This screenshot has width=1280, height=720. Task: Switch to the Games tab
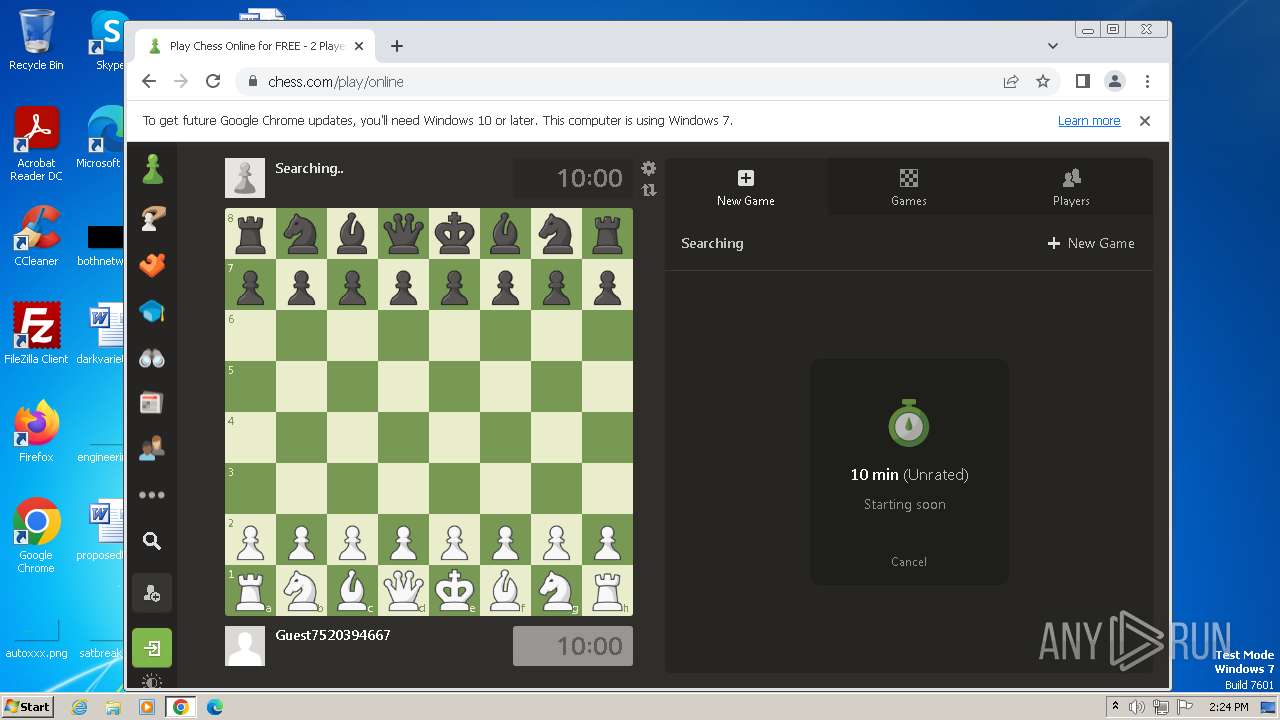908,187
